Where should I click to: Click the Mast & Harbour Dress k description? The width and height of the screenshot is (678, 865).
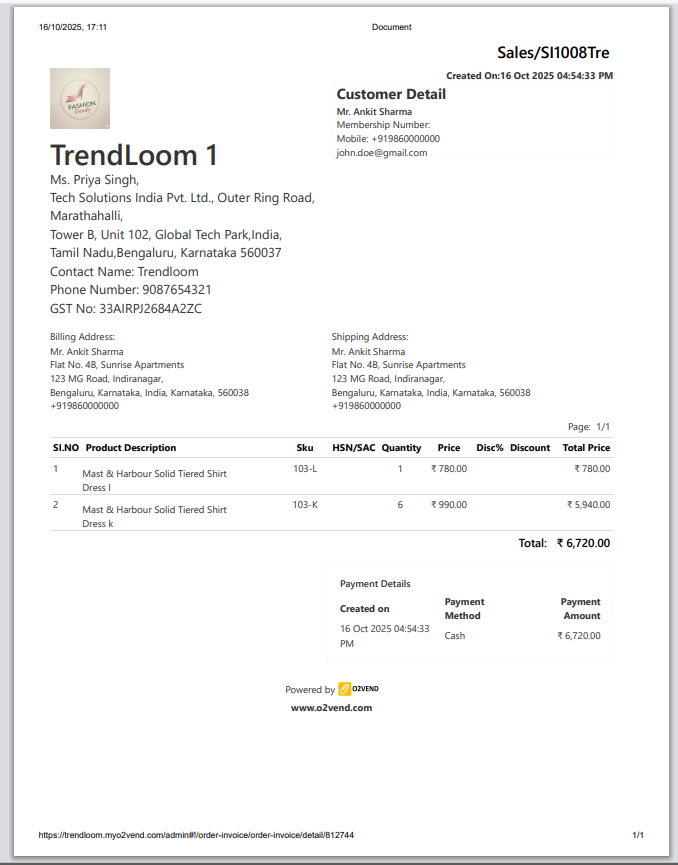pyautogui.click(x=154, y=516)
